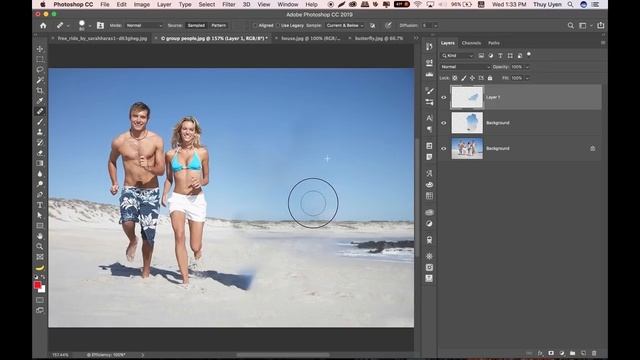Select the Dodge tool
The width and height of the screenshot is (640, 360).
click(40, 184)
